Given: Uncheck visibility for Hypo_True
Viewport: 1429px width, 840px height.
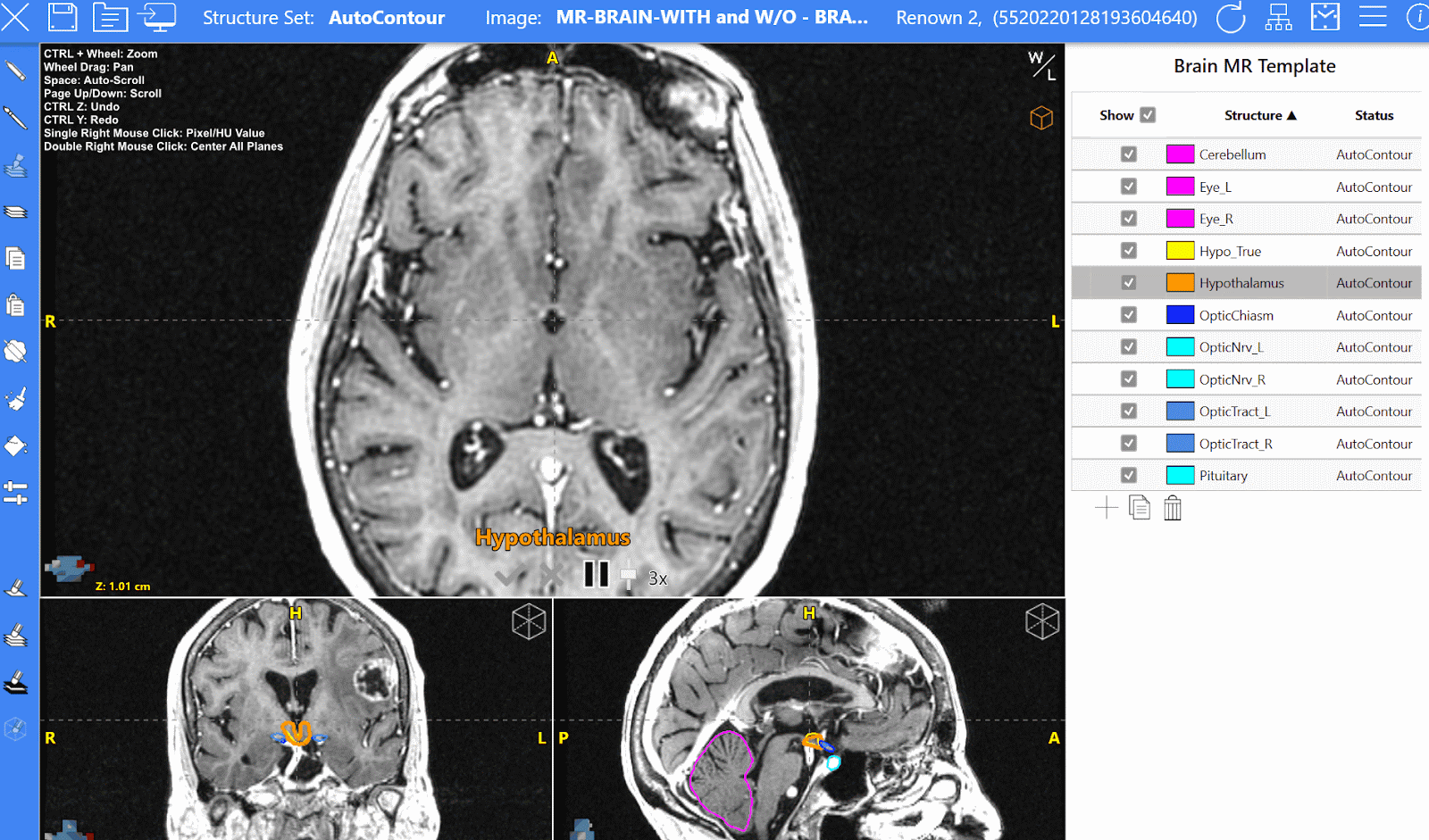Looking at the screenshot, I should click(x=1129, y=251).
